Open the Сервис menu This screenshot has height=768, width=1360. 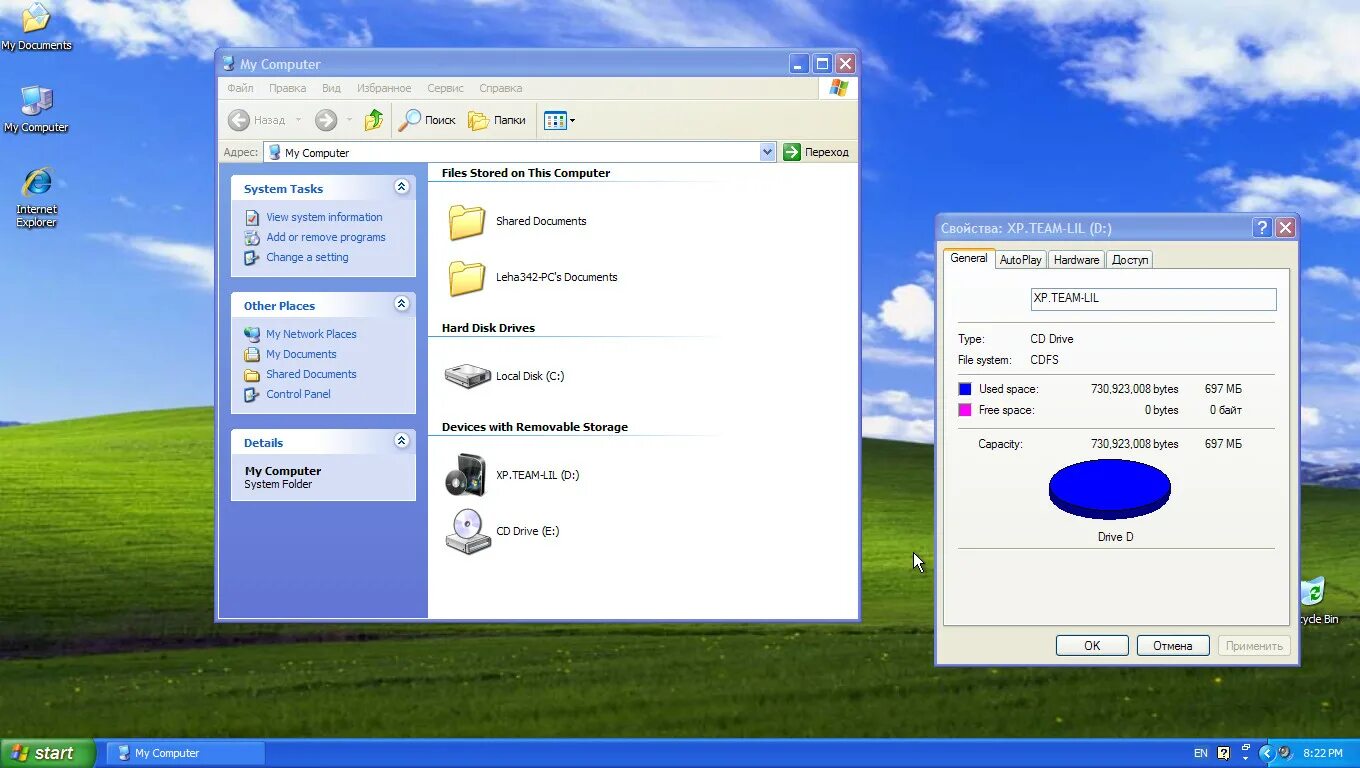[x=445, y=88]
